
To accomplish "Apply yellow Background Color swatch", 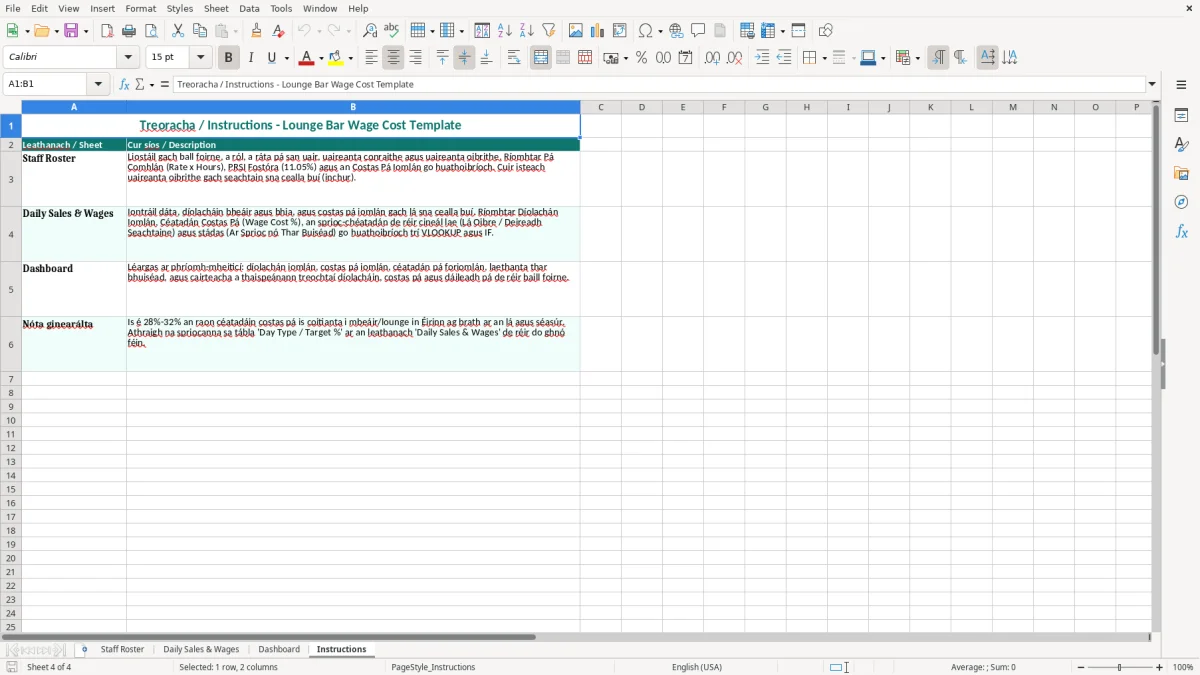I will 336,58.
